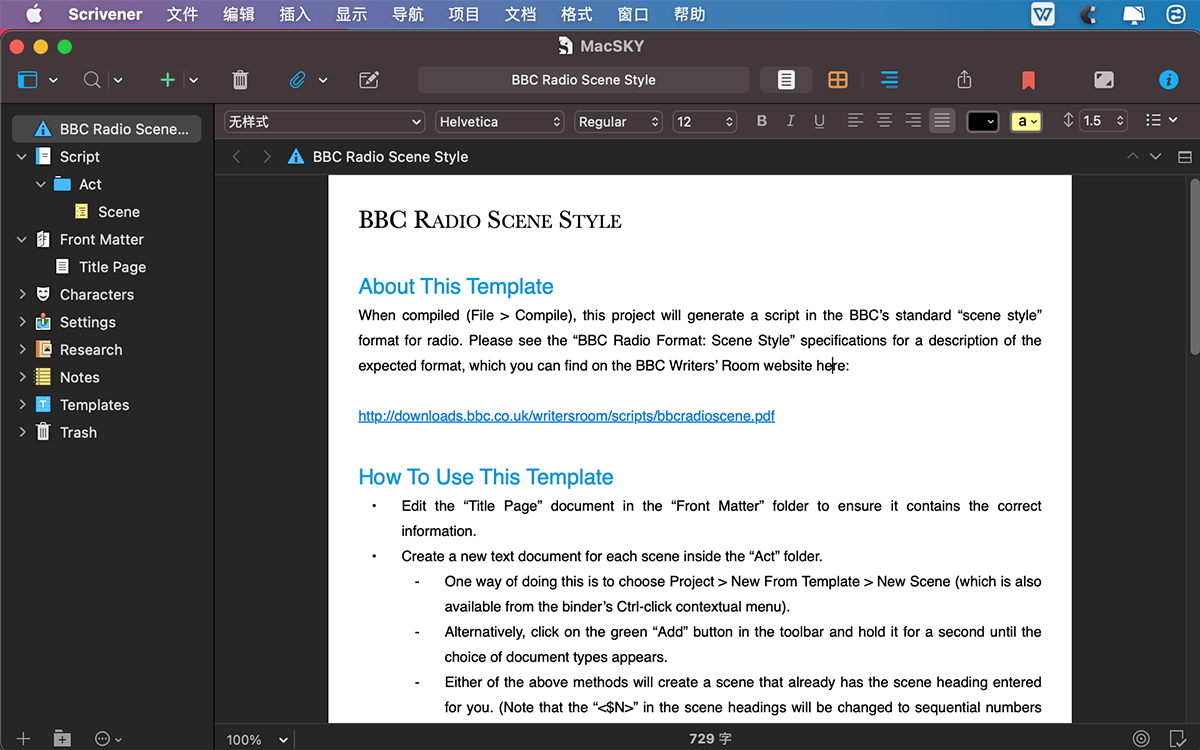Open the yellow highlight color swatch
This screenshot has width=1200, height=750.
(x=1026, y=121)
